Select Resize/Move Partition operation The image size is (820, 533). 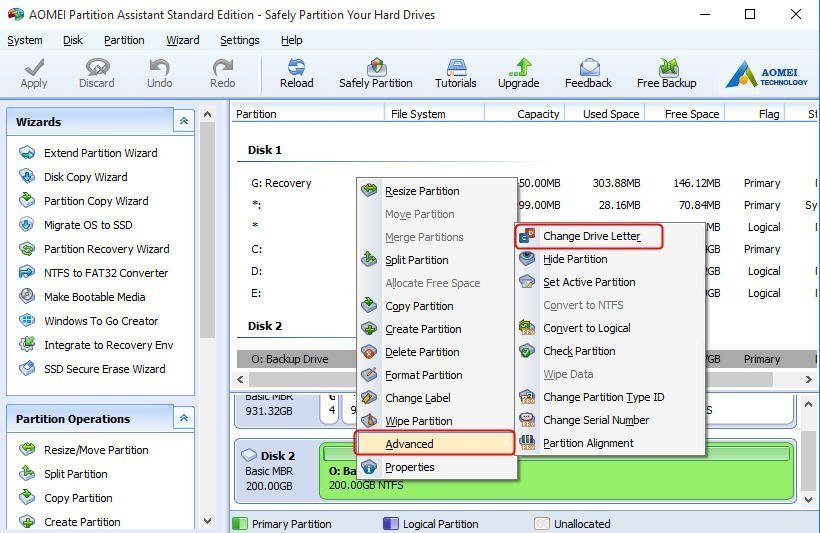[96, 450]
